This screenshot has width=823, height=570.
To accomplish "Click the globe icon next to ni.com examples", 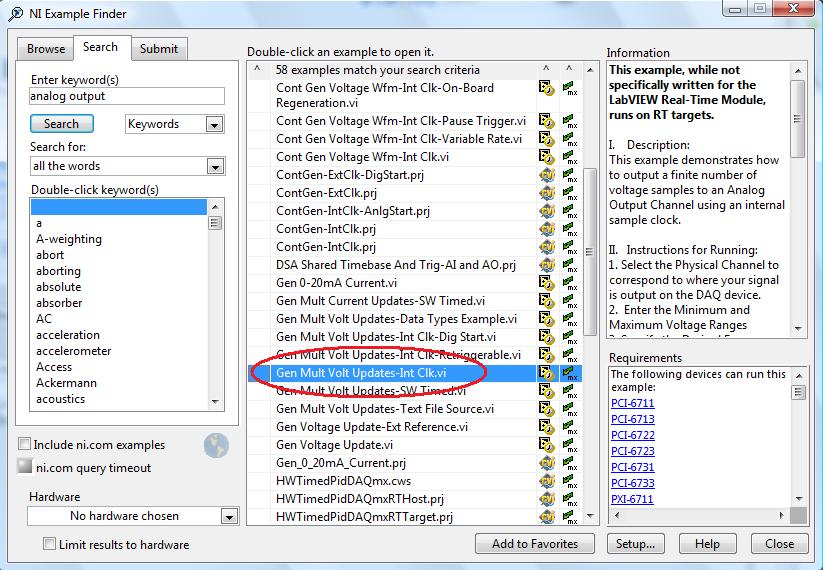I will pyautogui.click(x=216, y=446).
